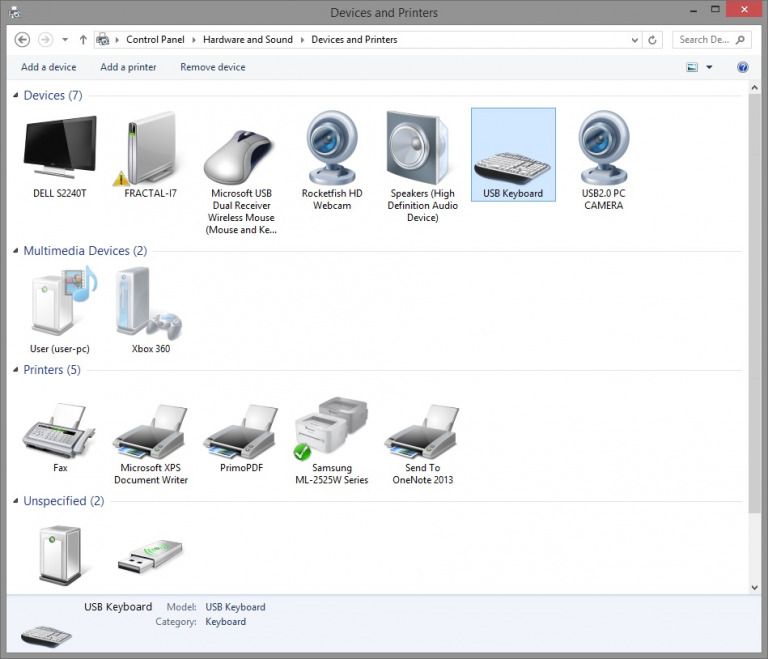Collapse the Devices (7) group

click(x=16, y=96)
